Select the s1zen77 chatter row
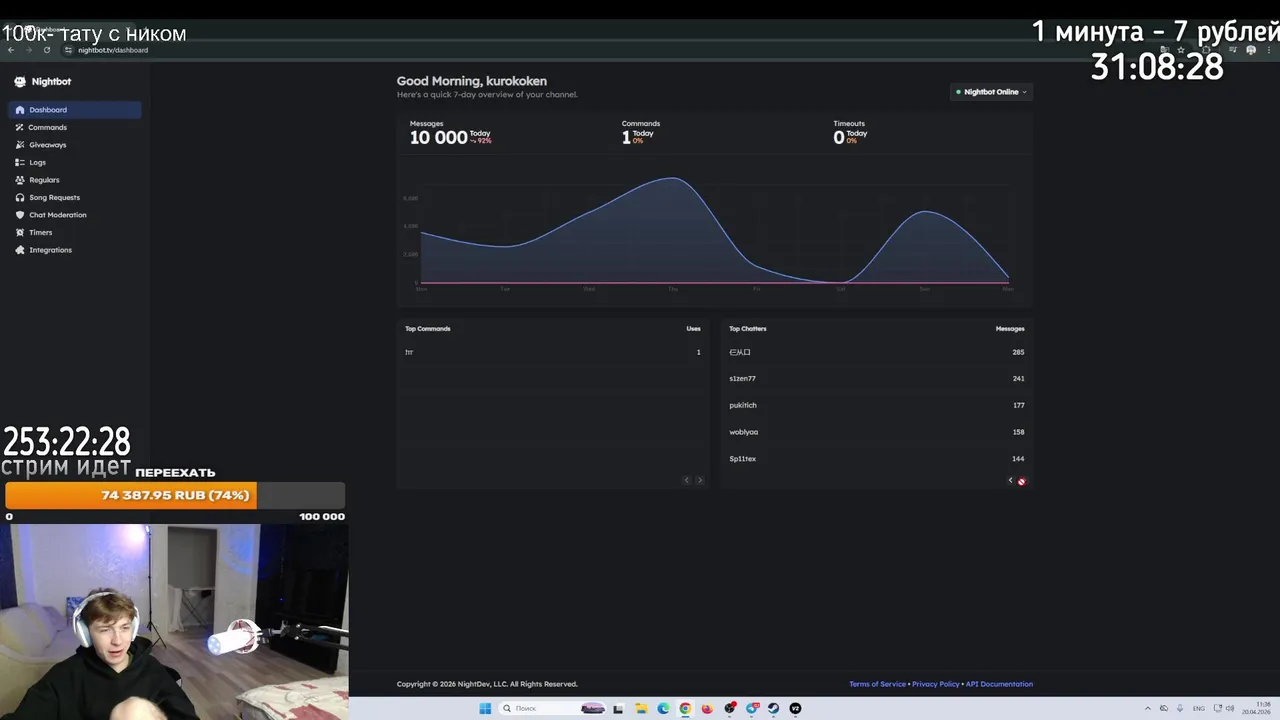1280x720 pixels. click(x=877, y=379)
